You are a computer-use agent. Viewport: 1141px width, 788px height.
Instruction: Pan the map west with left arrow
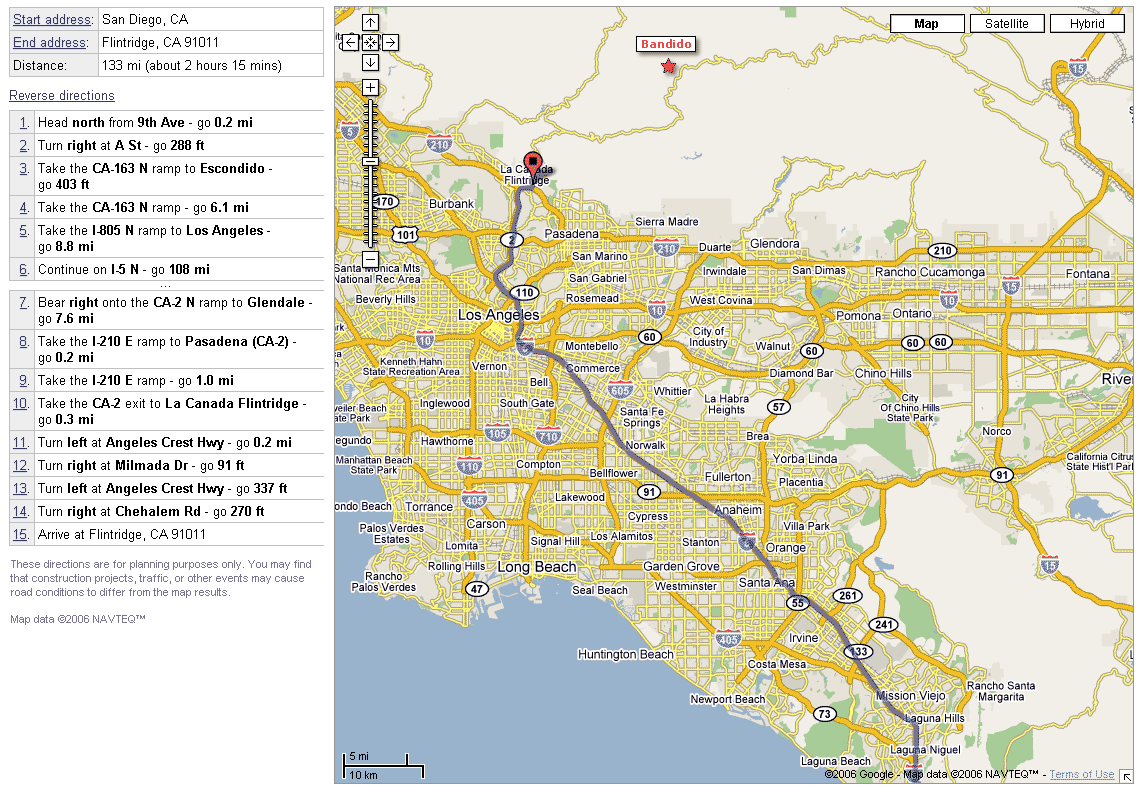[351, 42]
